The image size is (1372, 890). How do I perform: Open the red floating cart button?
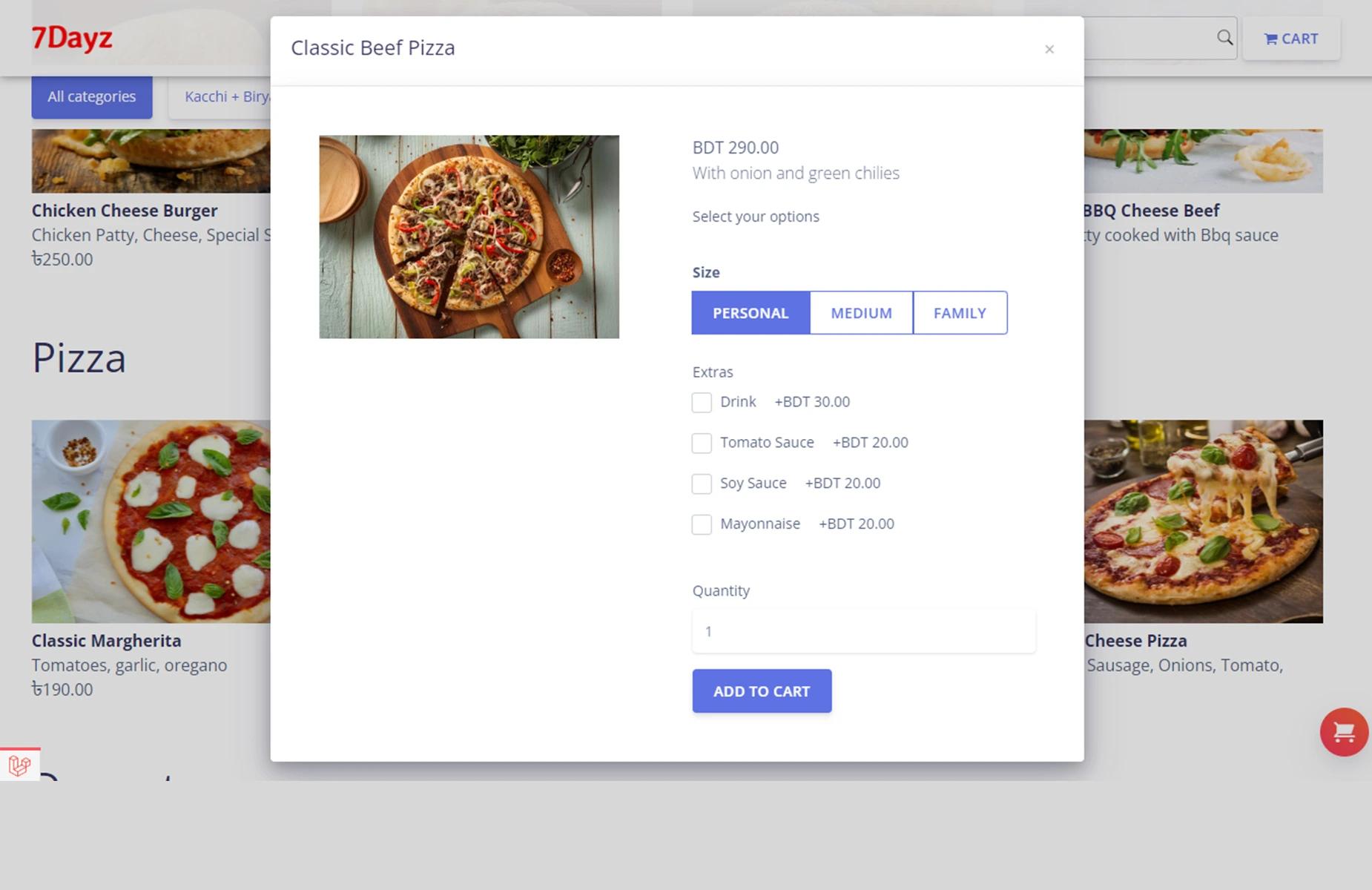tap(1343, 732)
